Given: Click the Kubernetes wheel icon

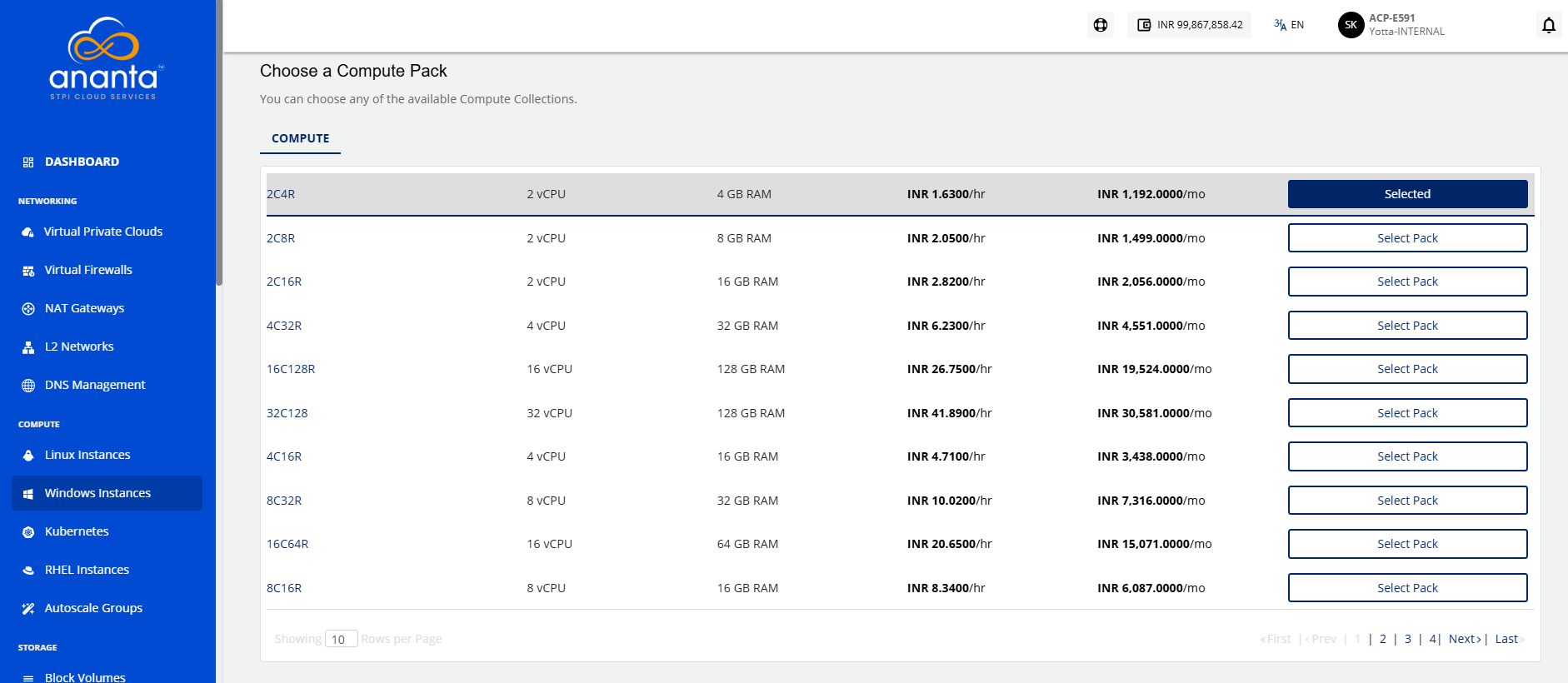Looking at the screenshot, I should (x=28, y=532).
